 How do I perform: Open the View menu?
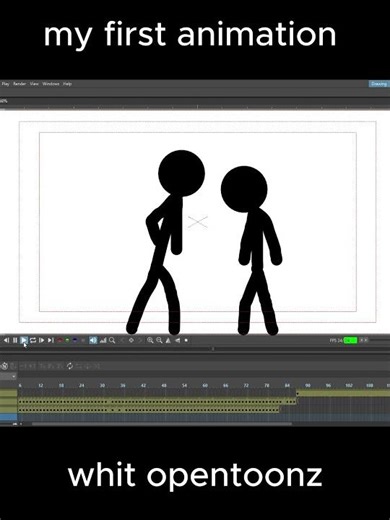click(x=34, y=84)
